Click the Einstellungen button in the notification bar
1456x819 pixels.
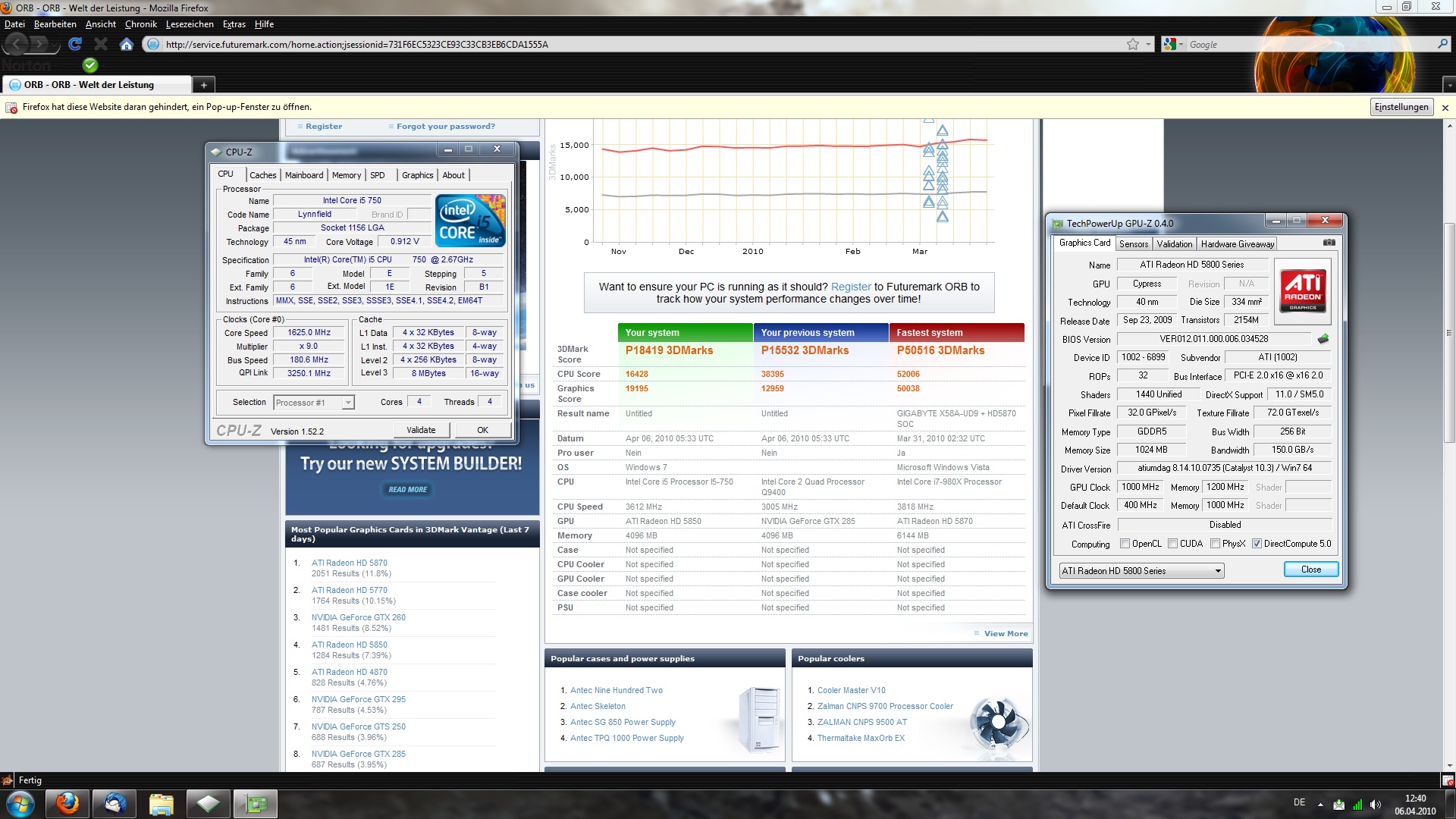coord(1401,107)
